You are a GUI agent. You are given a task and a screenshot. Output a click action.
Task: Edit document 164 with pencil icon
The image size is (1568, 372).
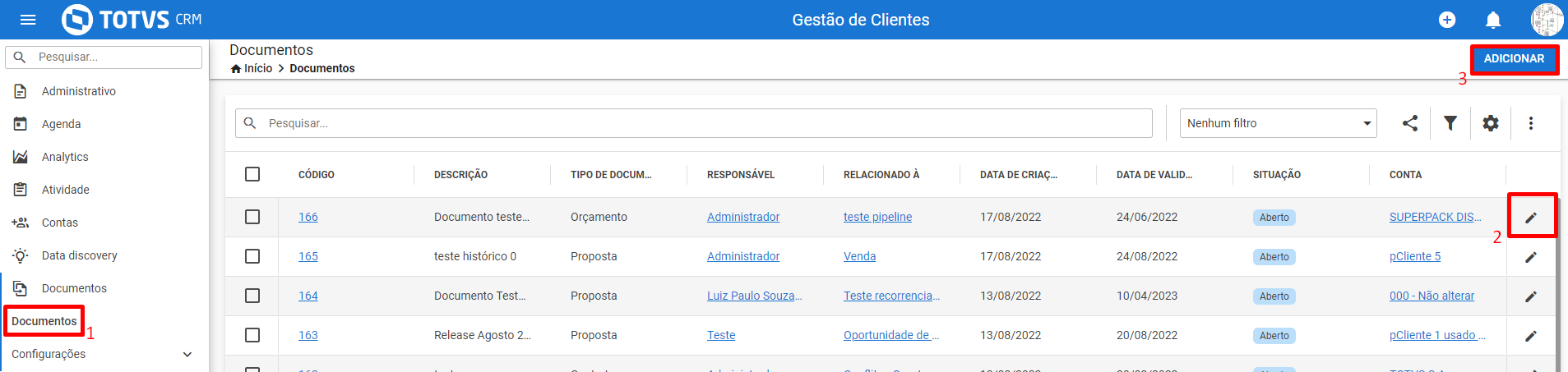(x=1531, y=296)
